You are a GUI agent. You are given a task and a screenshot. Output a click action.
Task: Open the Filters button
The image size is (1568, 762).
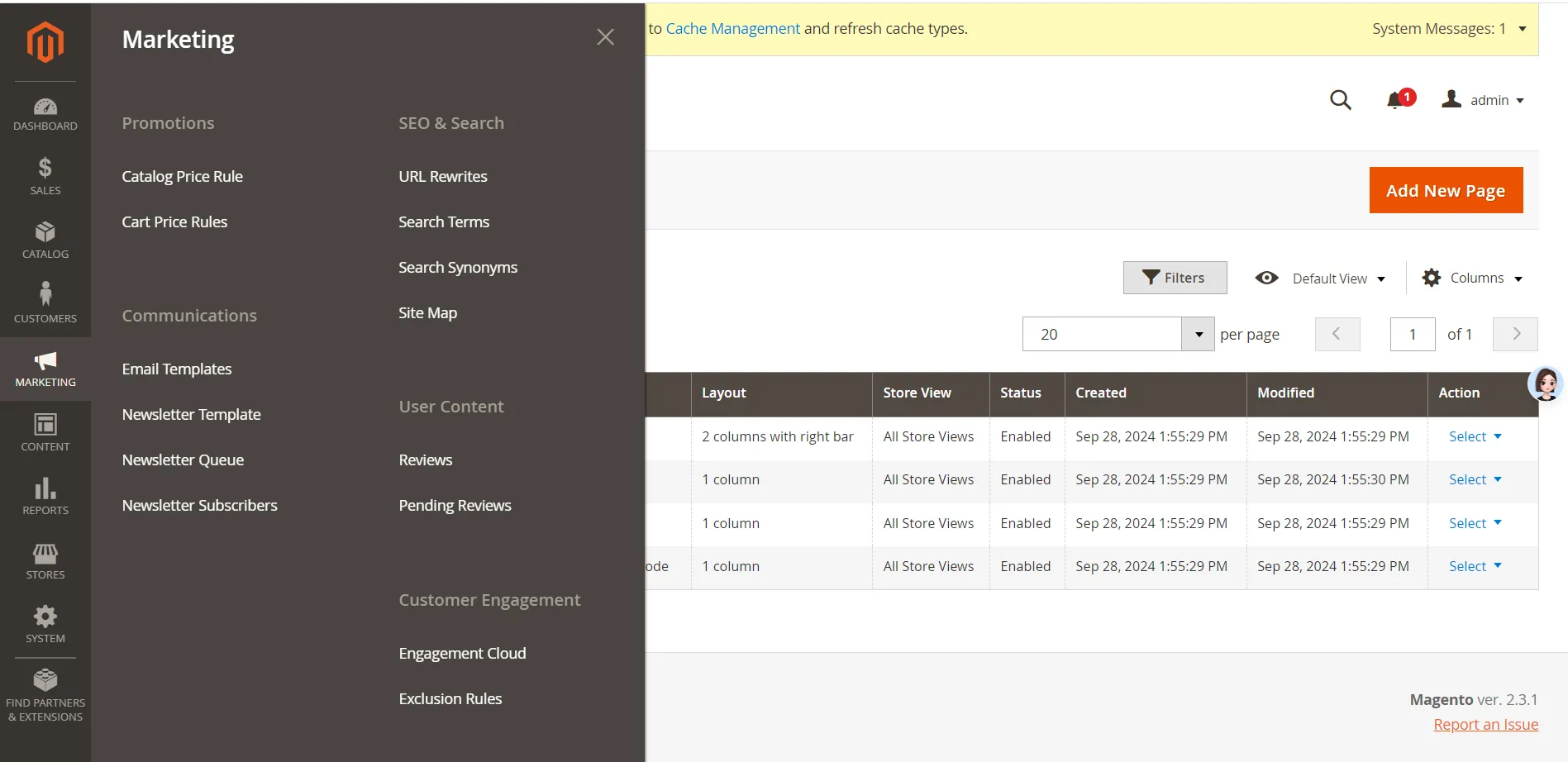pyautogui.click(x=1174, y=278)
